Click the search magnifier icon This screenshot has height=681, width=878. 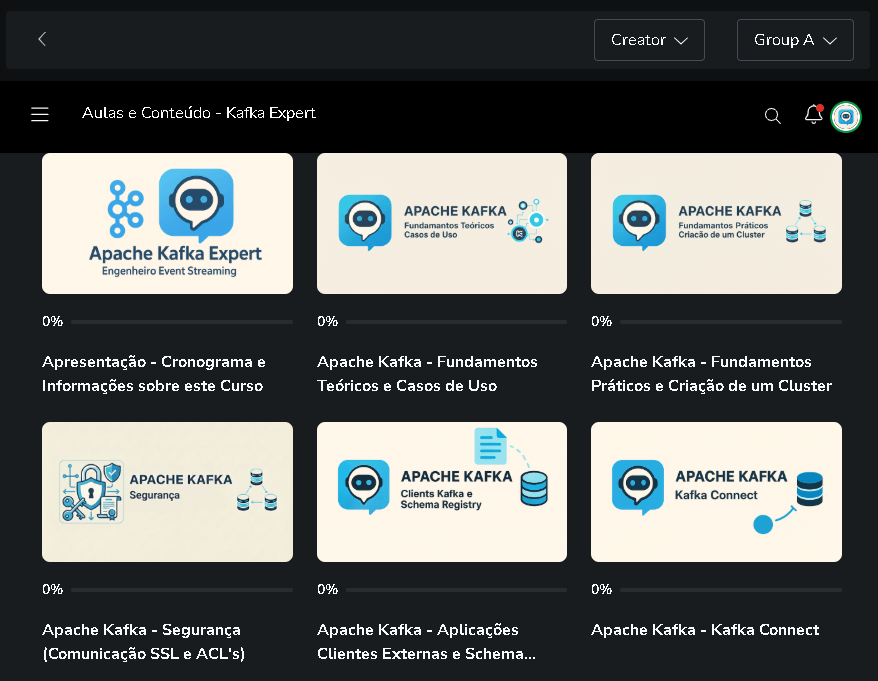772,116
